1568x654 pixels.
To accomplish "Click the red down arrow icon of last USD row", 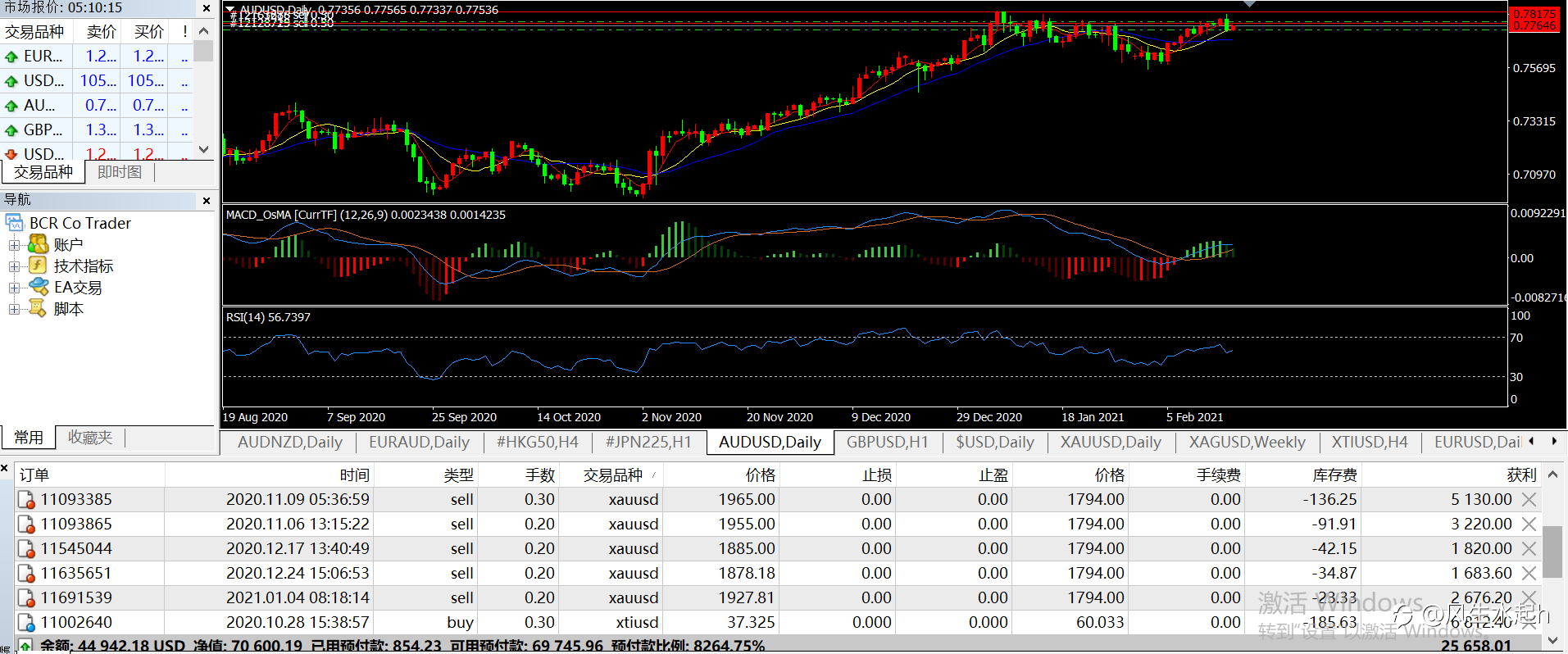I will pos(11,154).
